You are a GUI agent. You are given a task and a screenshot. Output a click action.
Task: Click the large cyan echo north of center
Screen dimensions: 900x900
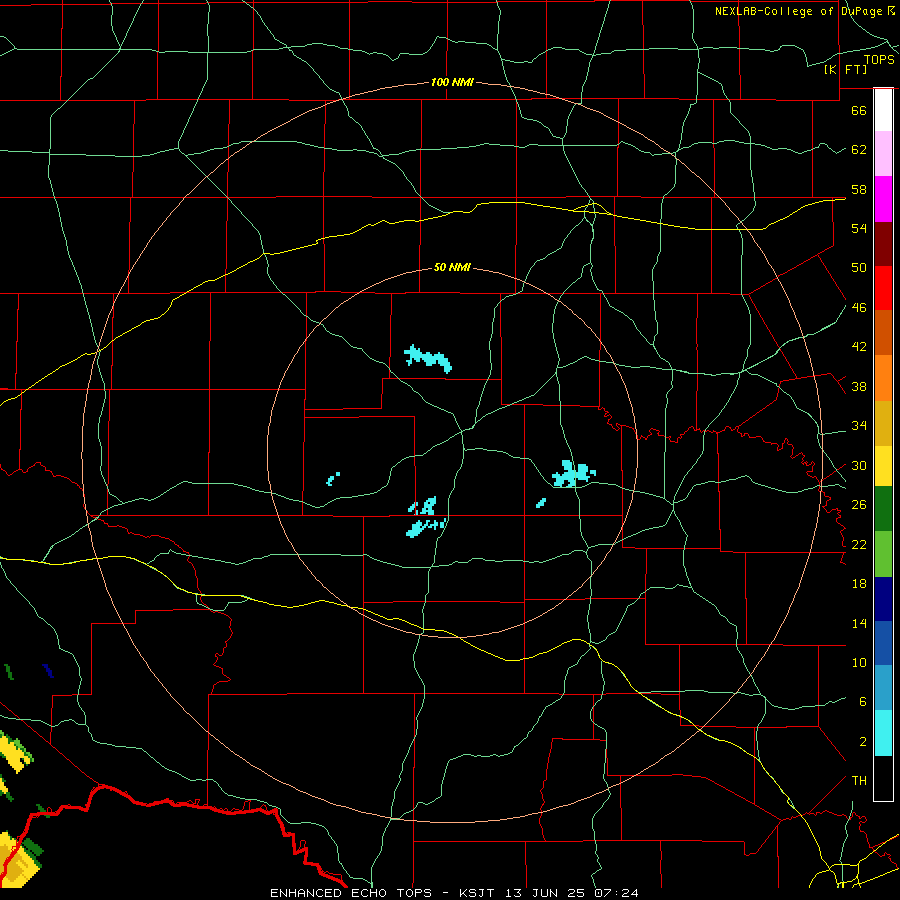(428, 358)
